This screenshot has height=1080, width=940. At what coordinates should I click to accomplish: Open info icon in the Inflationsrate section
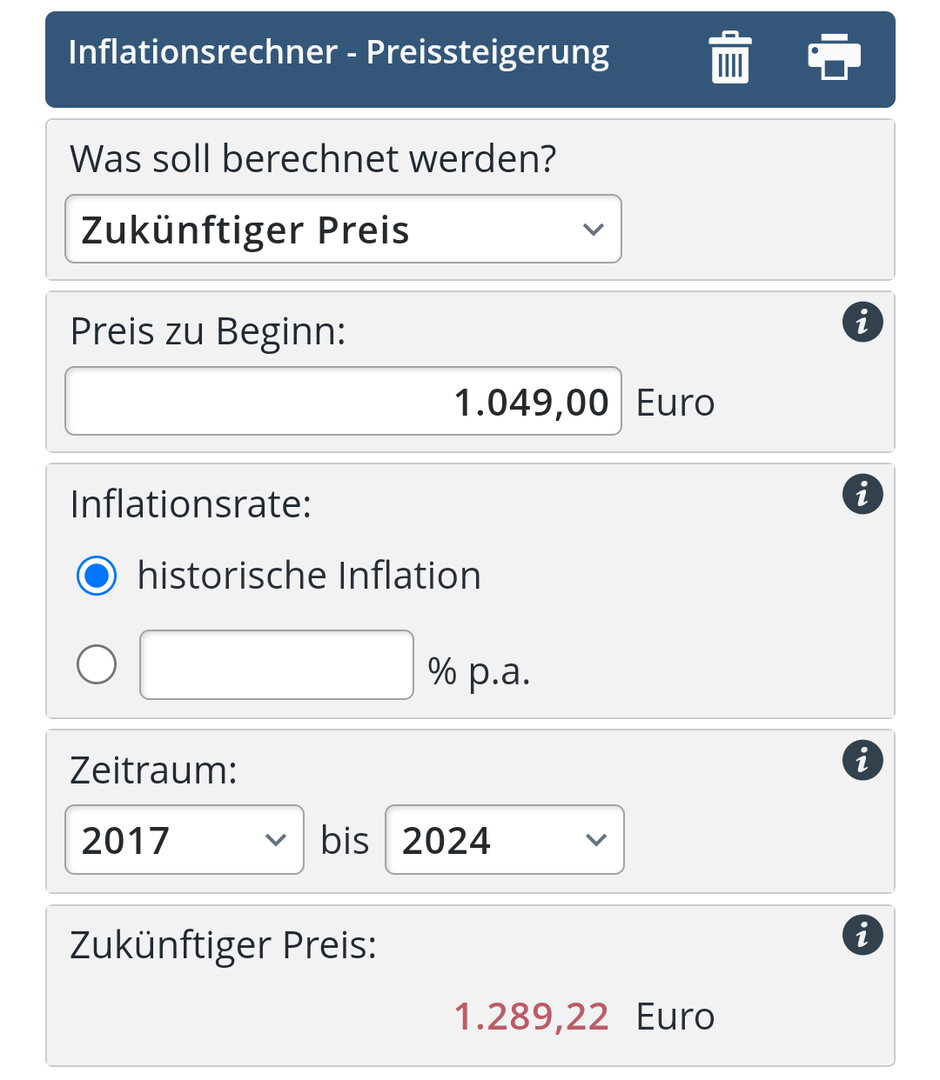pyautogui.click(x=862, y=495)
